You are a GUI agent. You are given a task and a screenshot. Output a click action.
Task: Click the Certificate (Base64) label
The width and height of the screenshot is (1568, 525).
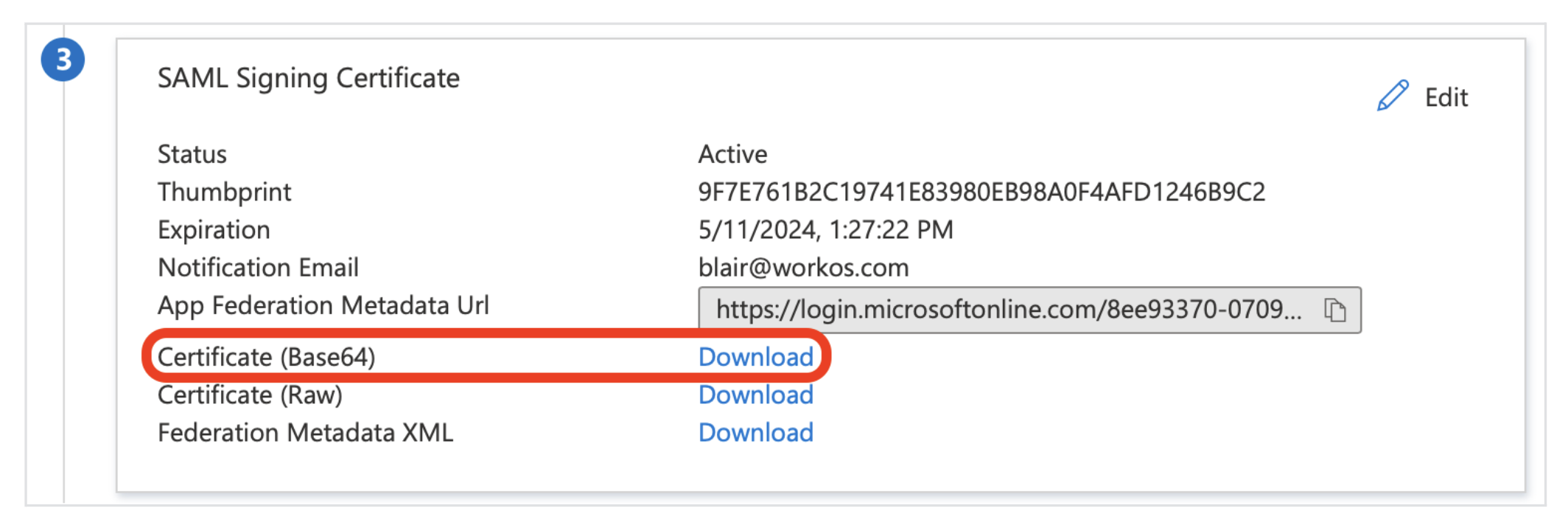pyautogui.click(x=266, y=357)
